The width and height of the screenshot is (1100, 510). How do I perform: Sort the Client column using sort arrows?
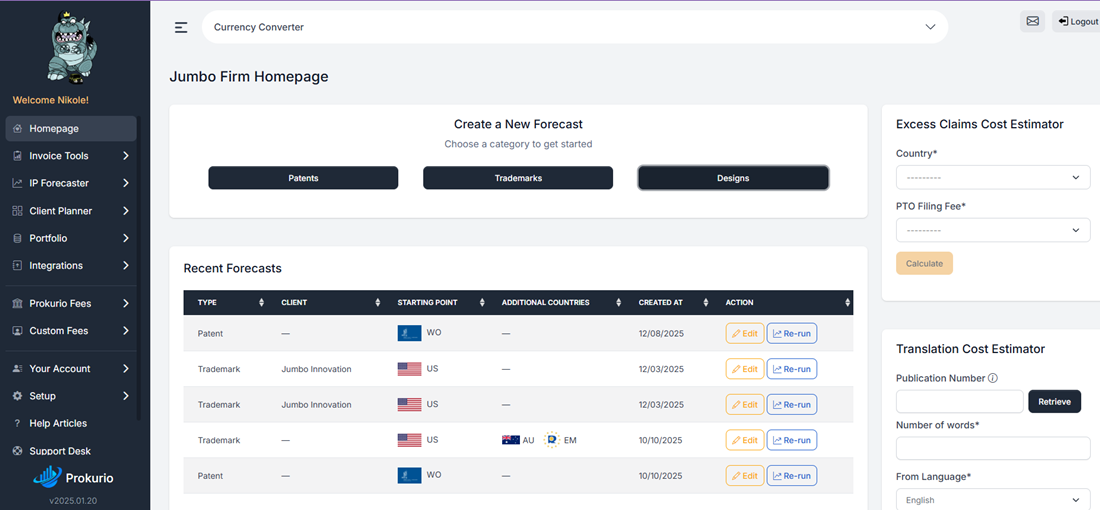tap(377, 303)
